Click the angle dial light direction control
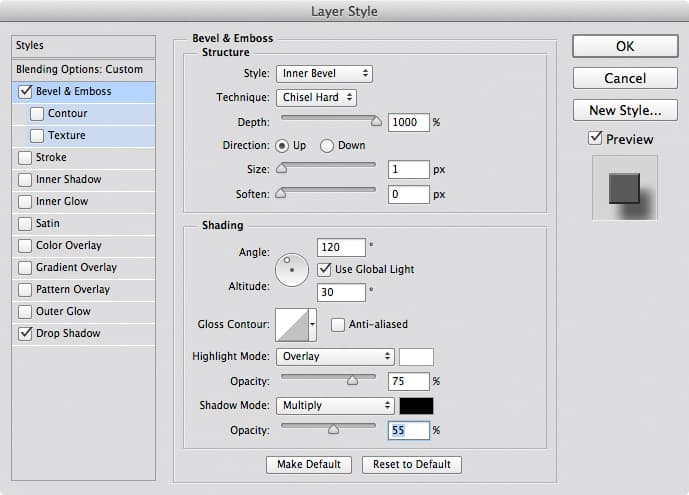The width and height of the screenshot is (689, 495). click(x=292, y=270)
